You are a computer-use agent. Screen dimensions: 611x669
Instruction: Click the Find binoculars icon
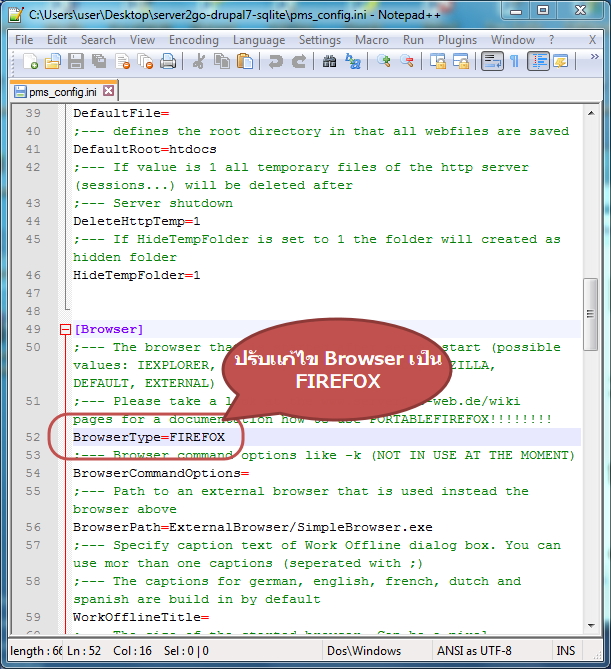coord(329,61)
